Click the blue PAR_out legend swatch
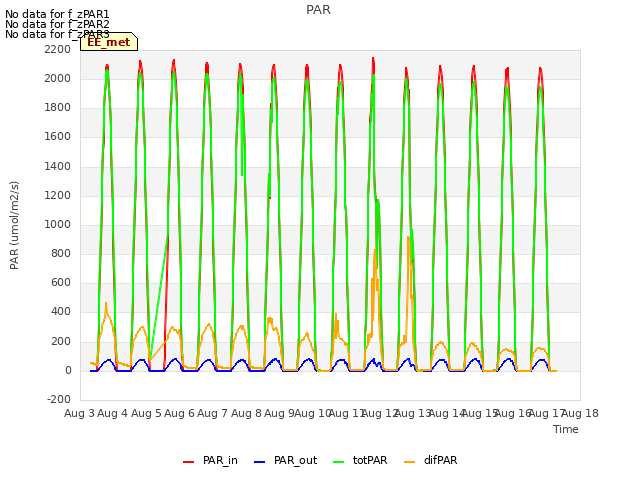The width and height of the screenshot is (640, 480). 259,462
